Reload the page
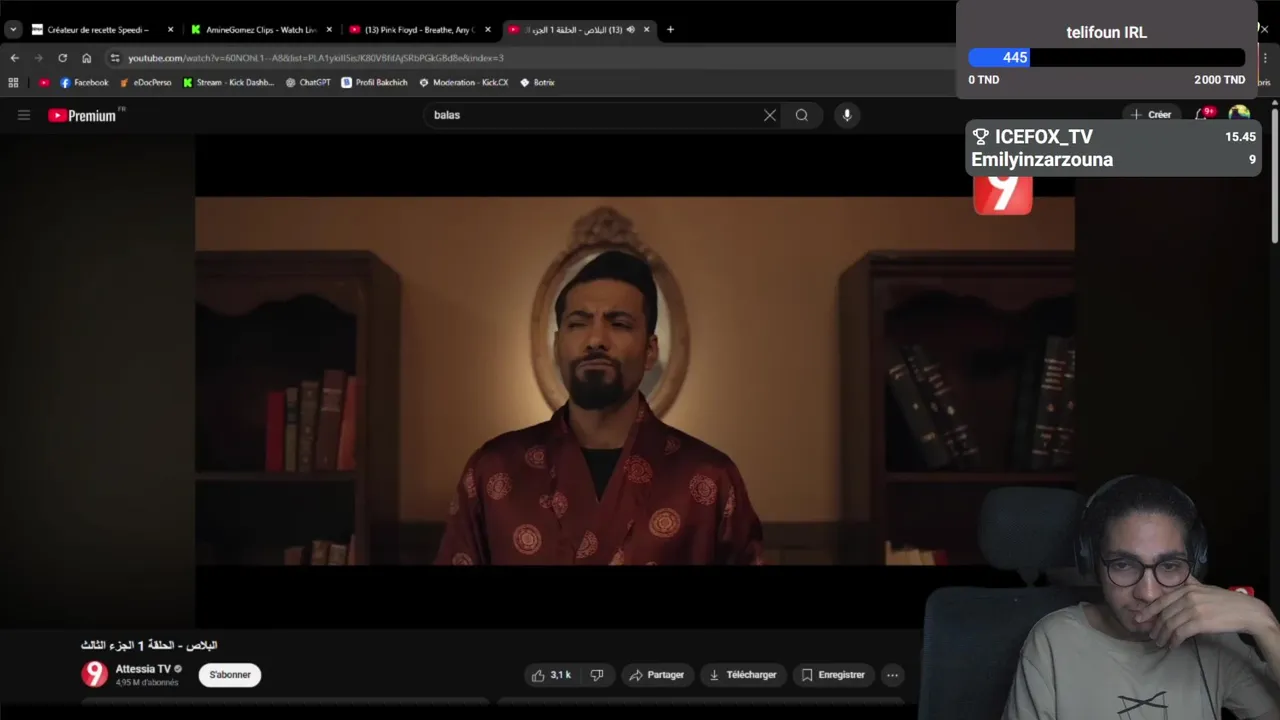The width and height of the screenshot is (1280, 720). (63, 58)
